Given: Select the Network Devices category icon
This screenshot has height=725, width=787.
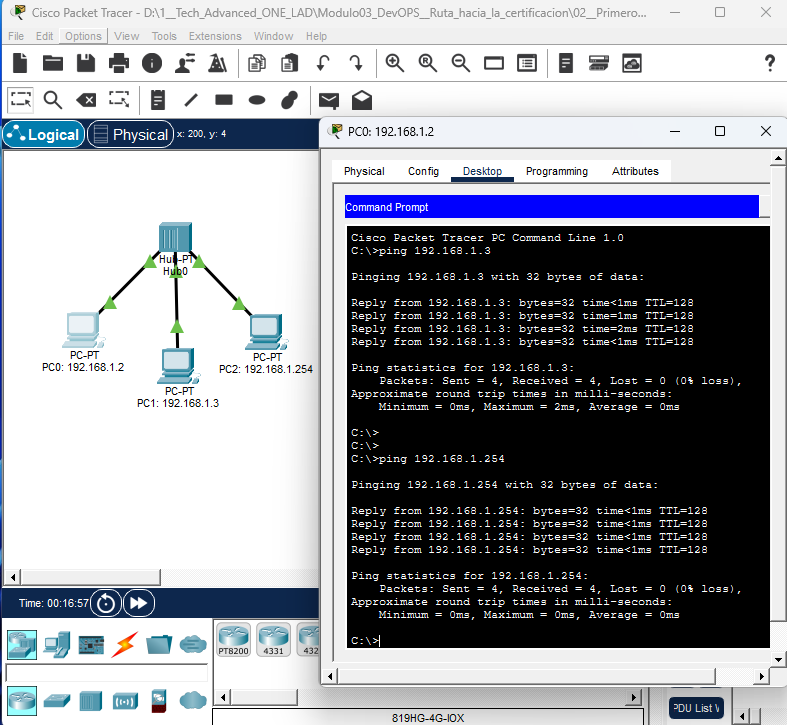Looking at the screenshot, I should coord(22,645).
